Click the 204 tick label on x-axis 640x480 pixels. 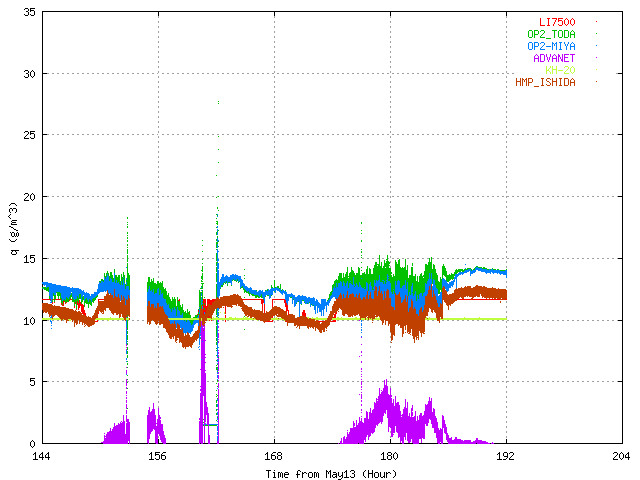621,456
